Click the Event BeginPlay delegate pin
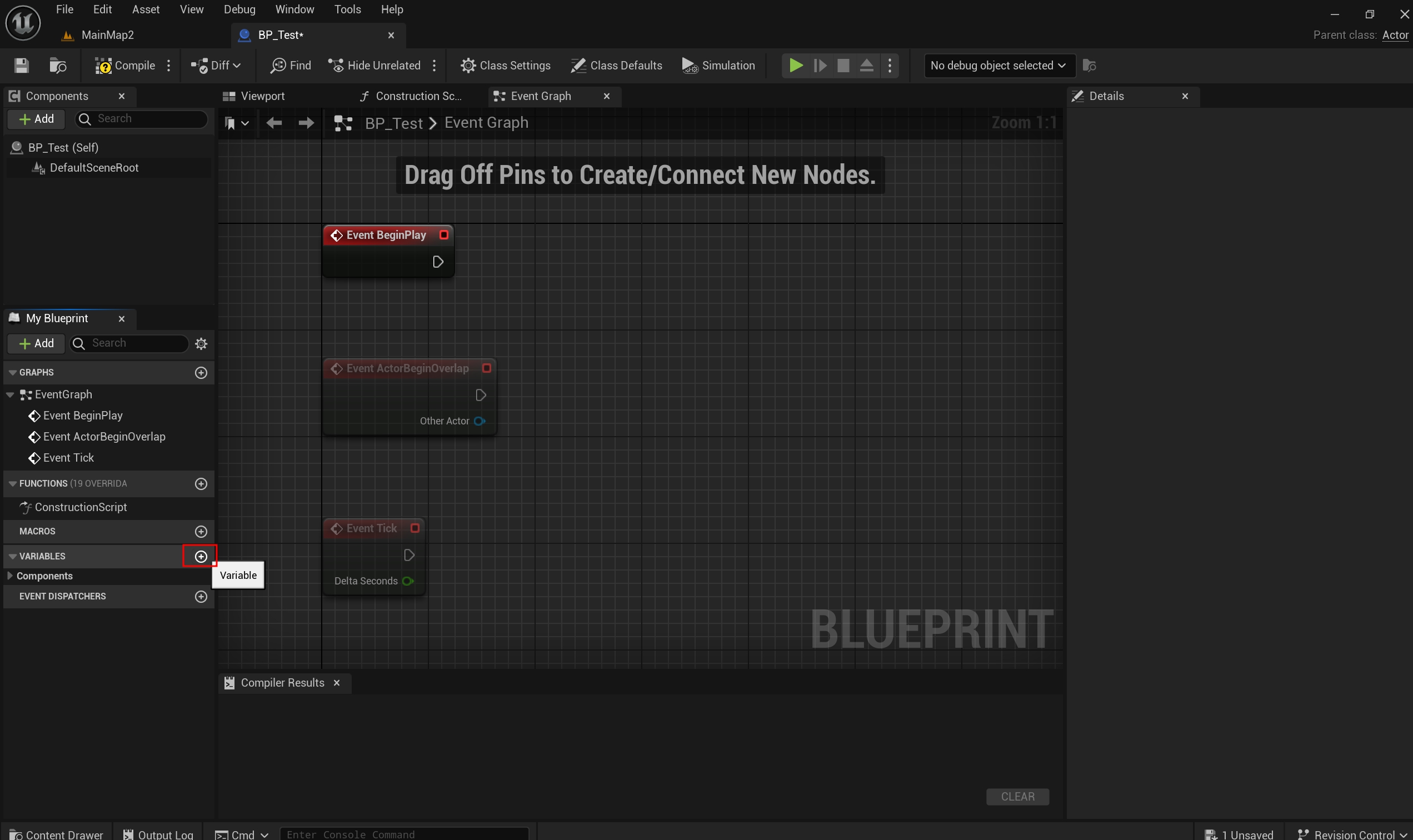Viewport: 1413px width, 840px height. 444,235
